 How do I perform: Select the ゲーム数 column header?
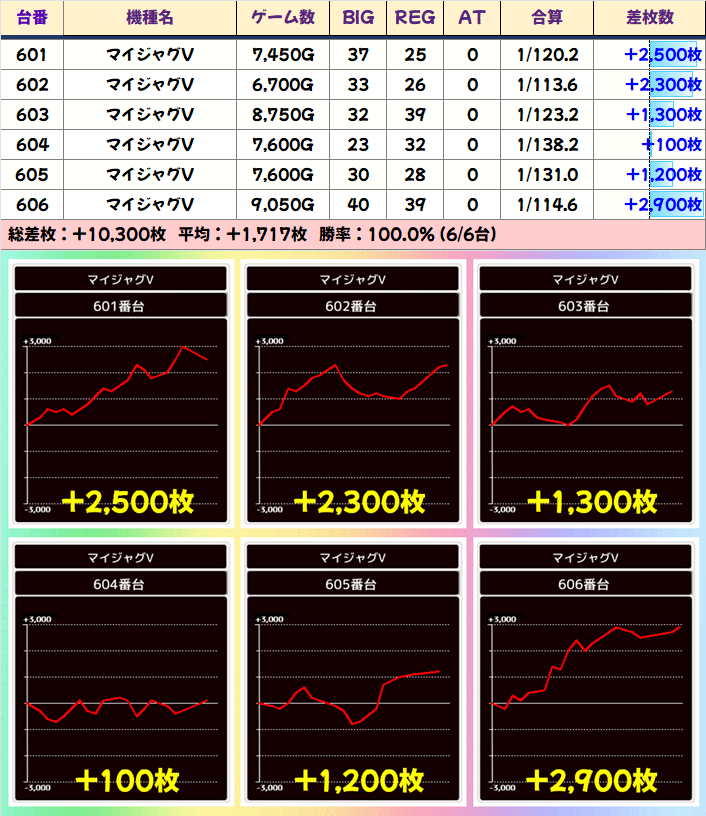click(283, 18)
